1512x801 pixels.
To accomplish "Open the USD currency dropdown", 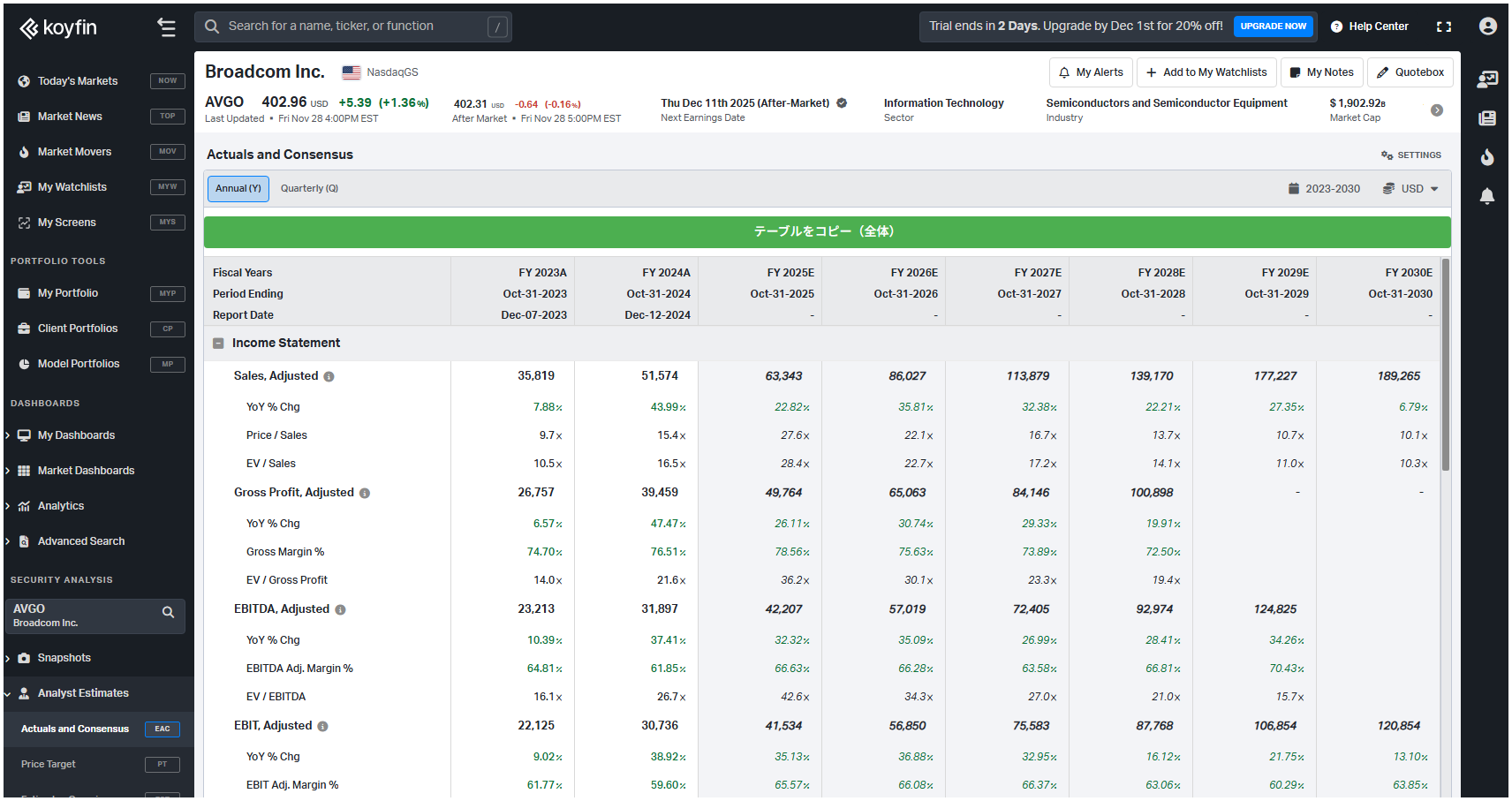I will (x=1411, y=189).
